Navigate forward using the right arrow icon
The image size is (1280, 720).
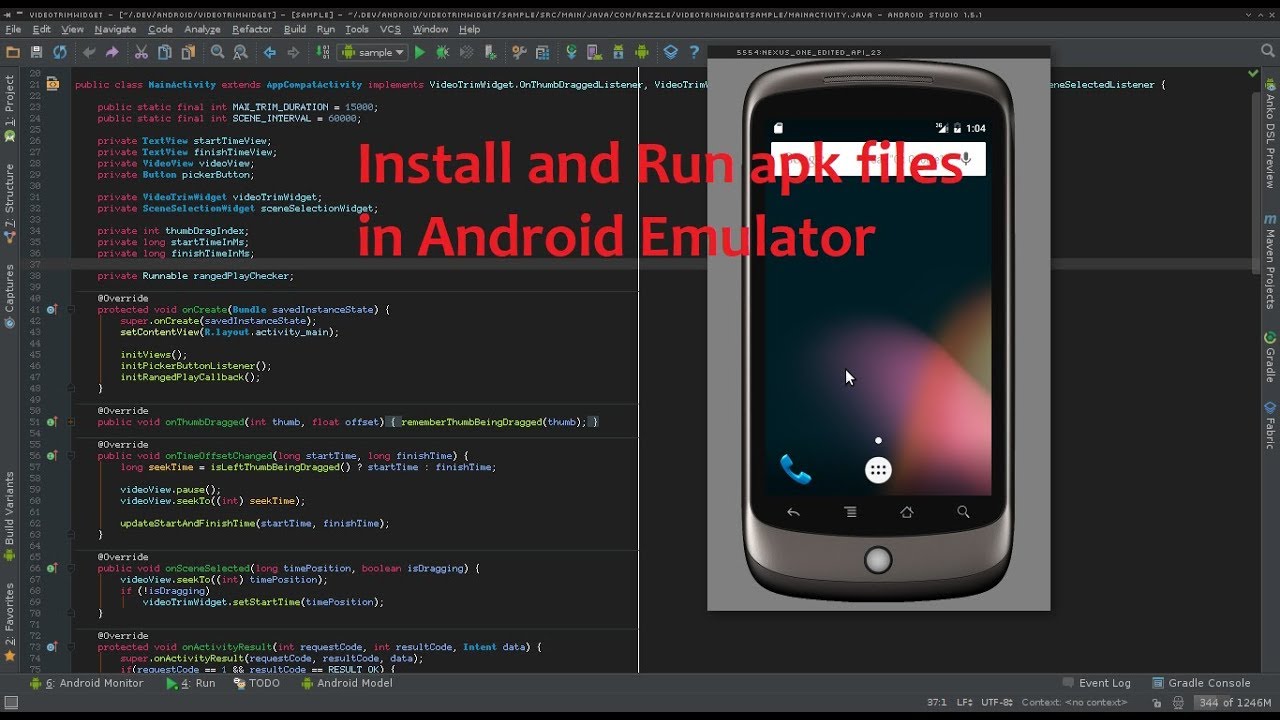[x=292, y=52]
